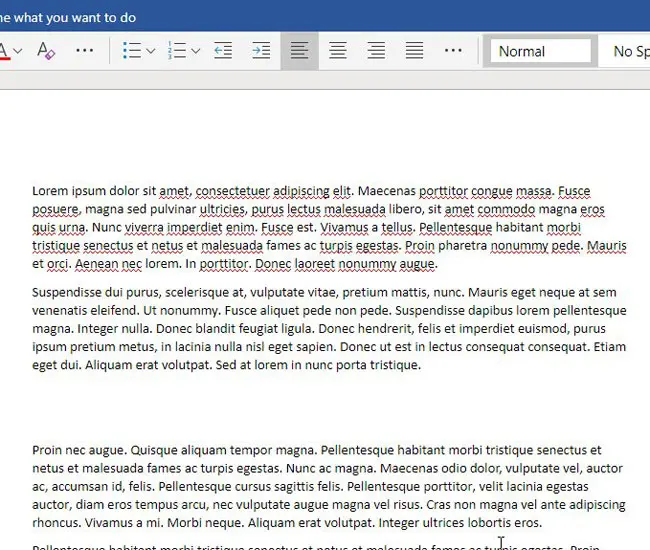Apply the No Spacing style
Screen dimensions: 650x550
(628, 51)
